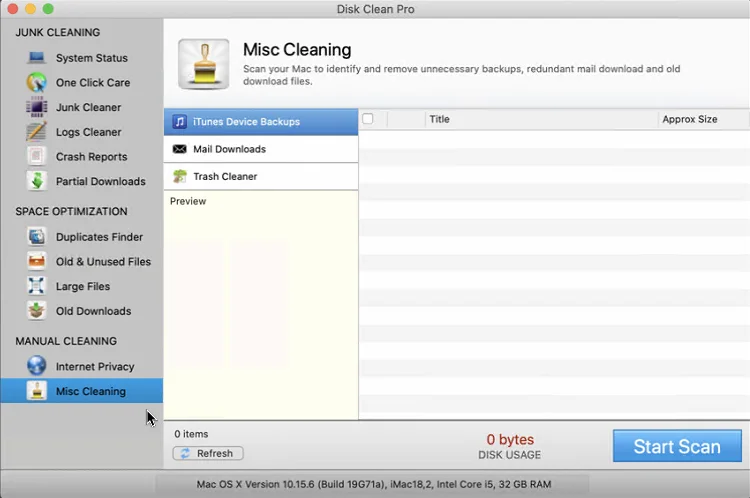Open Internet Privacy label

(x=95, y=366)
